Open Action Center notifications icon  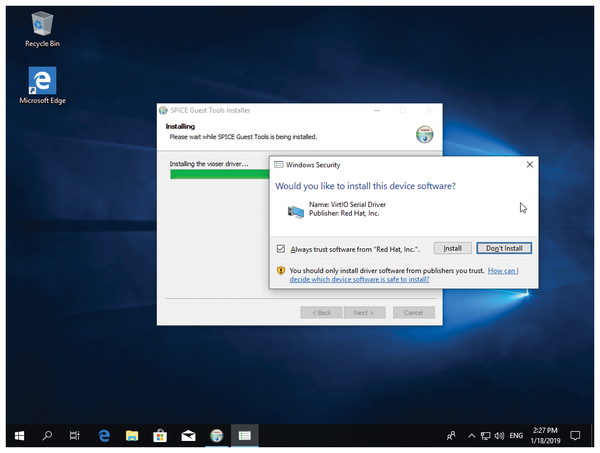pos(575,435)
